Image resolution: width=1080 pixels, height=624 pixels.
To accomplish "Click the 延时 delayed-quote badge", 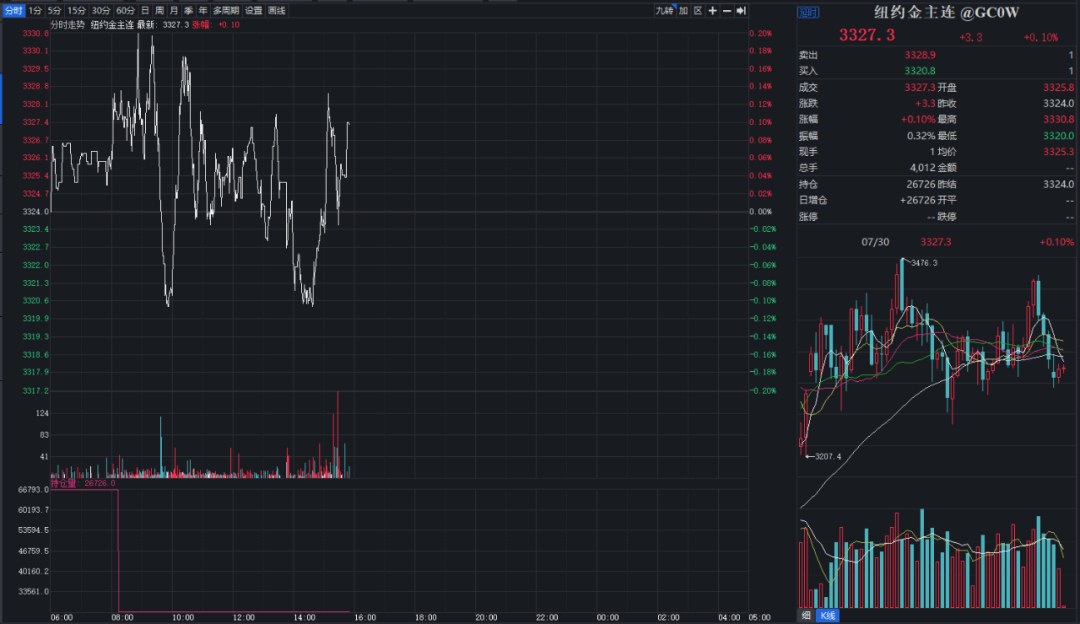I will pyautogui.click(x=807, y=12).
